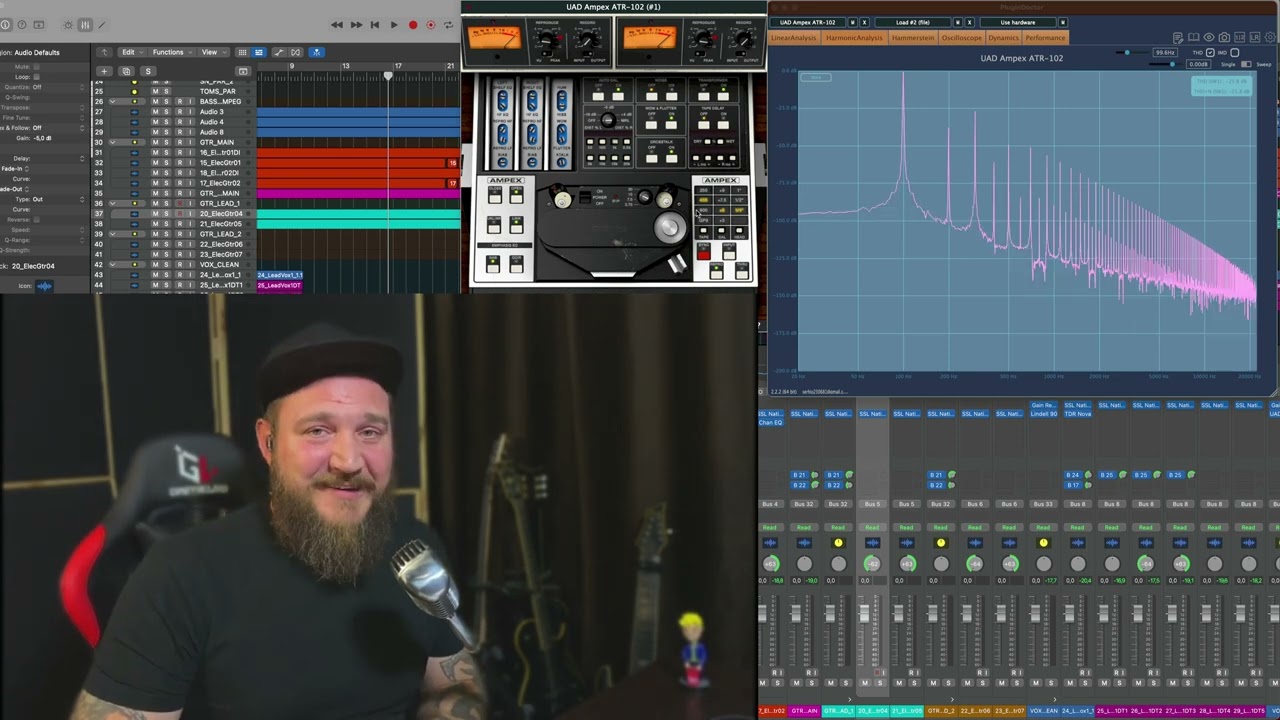Collapse the BASS...MPEG track stack
The image size is (1280, 720).
tap(112, 101)
